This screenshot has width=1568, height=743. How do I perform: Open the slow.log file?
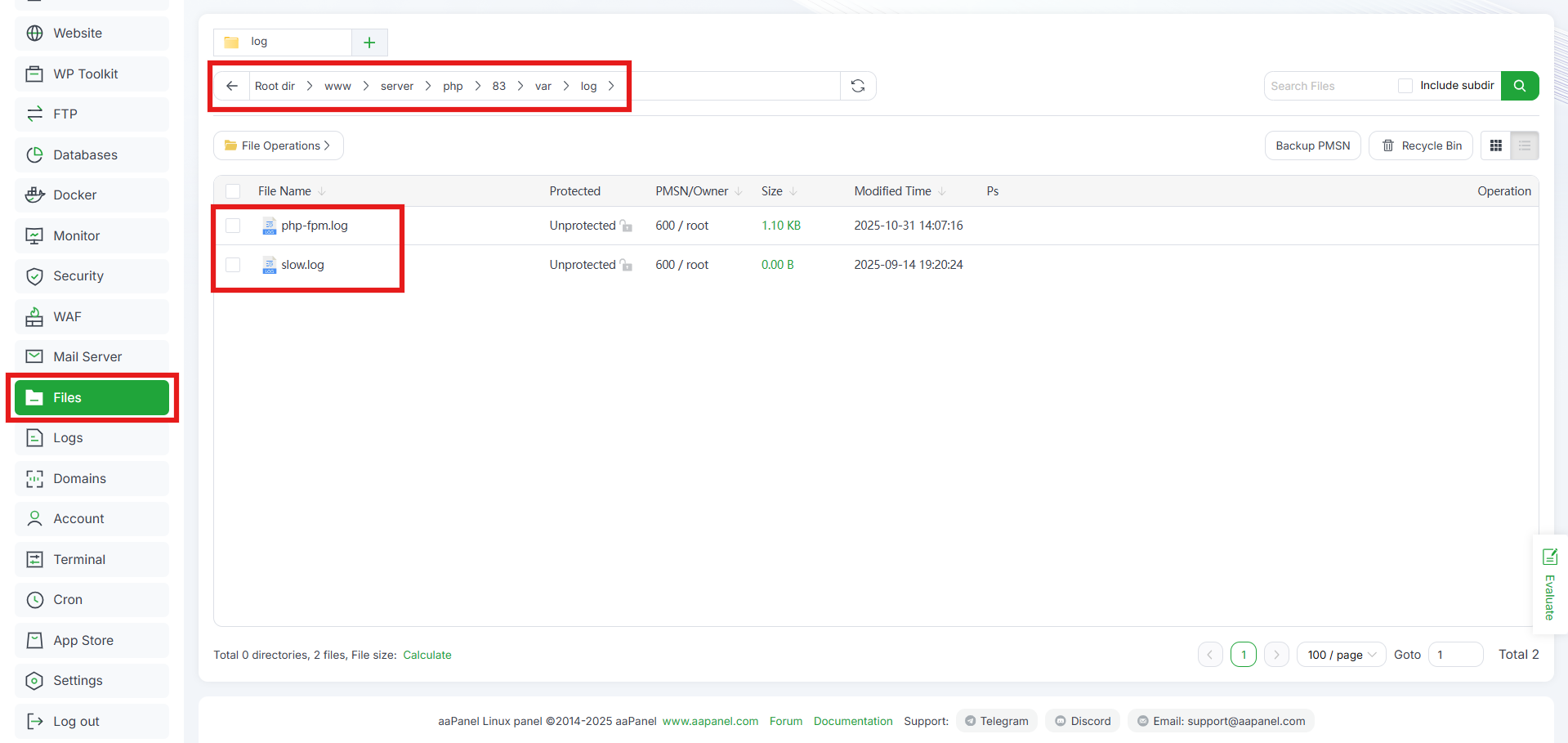(x=302, y=265)
